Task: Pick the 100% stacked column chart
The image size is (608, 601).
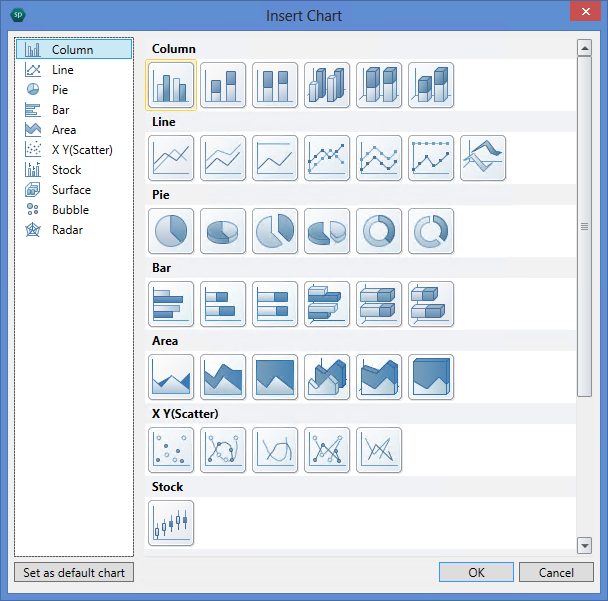Action: [275, 85]
